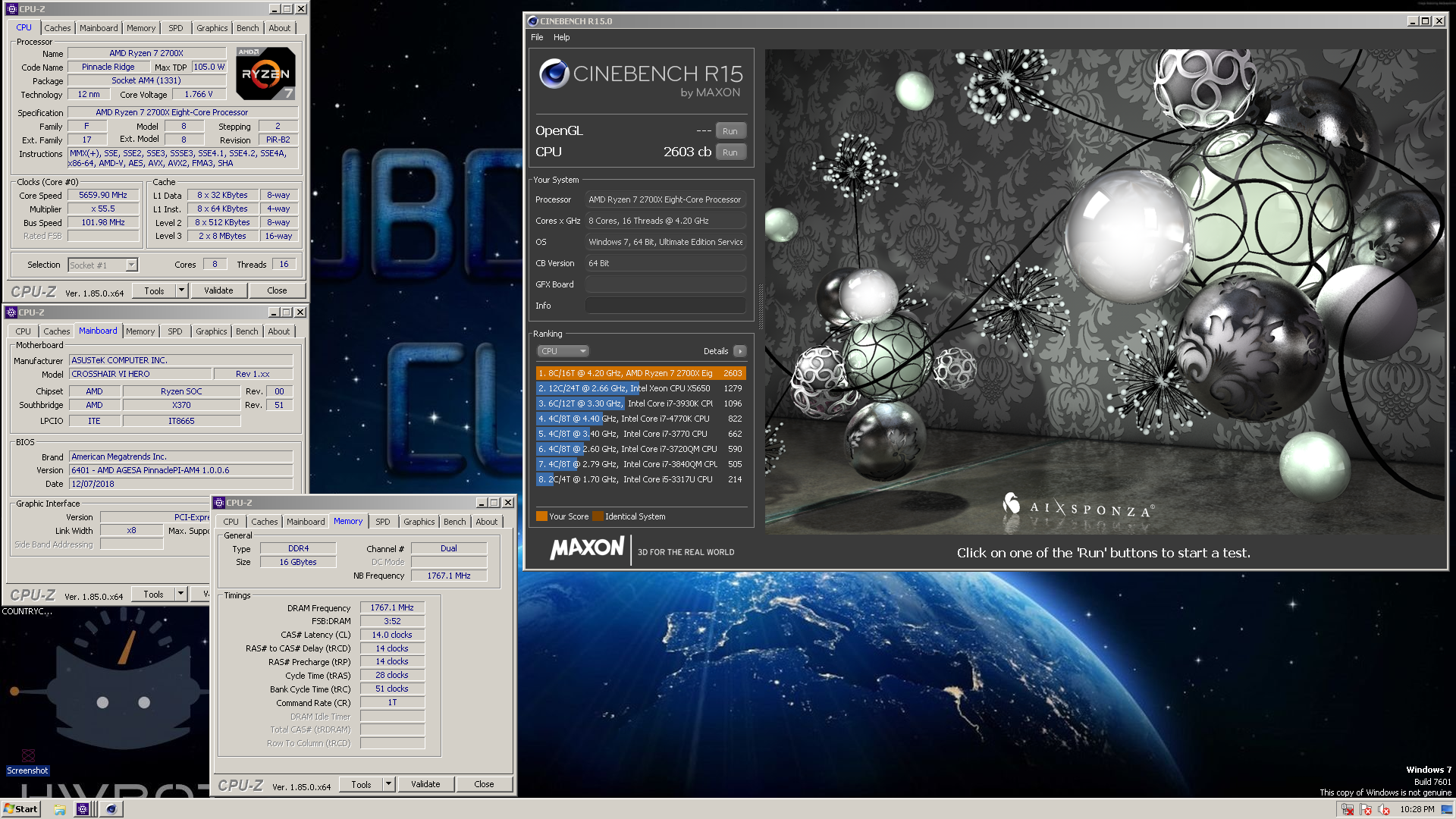This screenshot has width=1456, height=819.
Task: Switch to Mainboard tab in top CPU-Z window
Action: pyautogui.click(x=99, y=28)
